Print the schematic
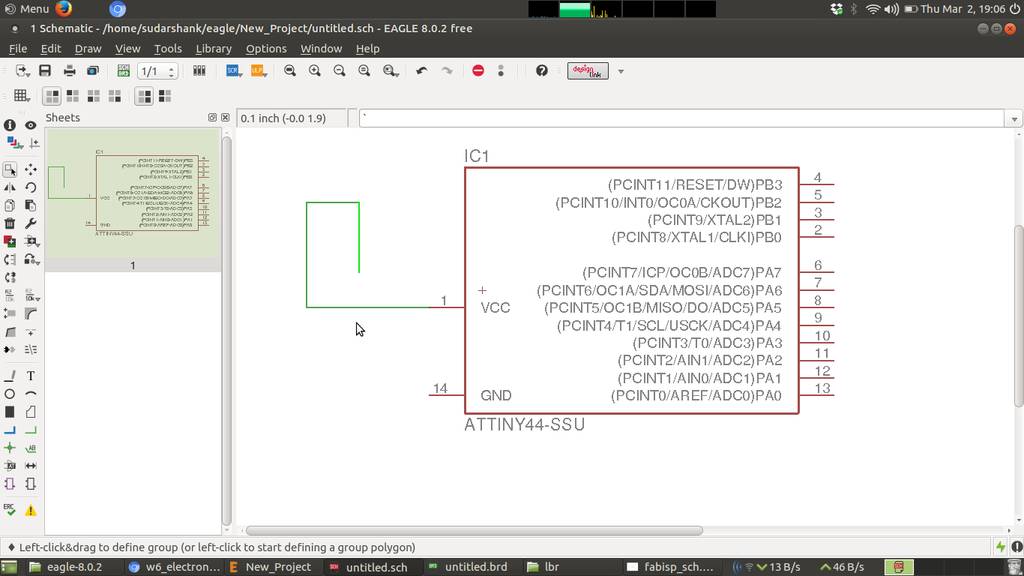The width and height of the screenshot is (1024, 576). (69, 71)
